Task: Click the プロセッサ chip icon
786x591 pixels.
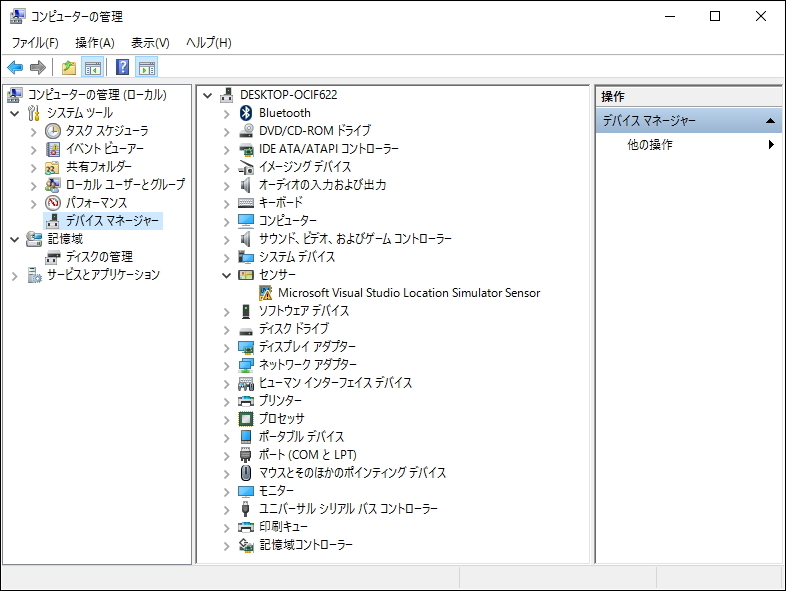Action: coord(246,419)
